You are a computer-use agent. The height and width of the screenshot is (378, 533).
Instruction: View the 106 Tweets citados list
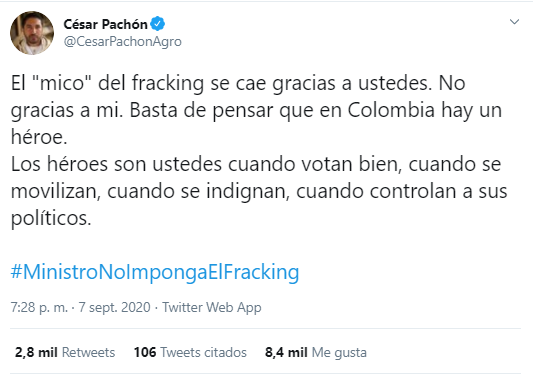(x=190, y=353)
